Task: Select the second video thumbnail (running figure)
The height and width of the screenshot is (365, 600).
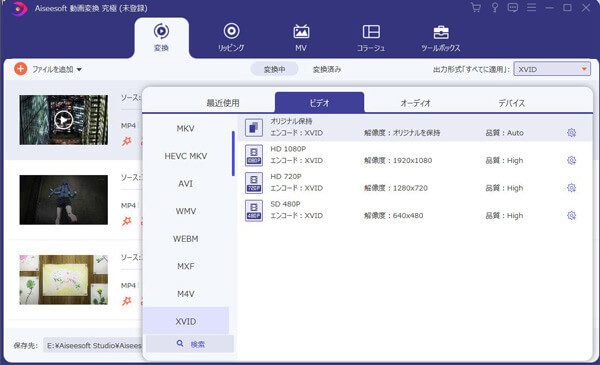Action: pos(64,200)
